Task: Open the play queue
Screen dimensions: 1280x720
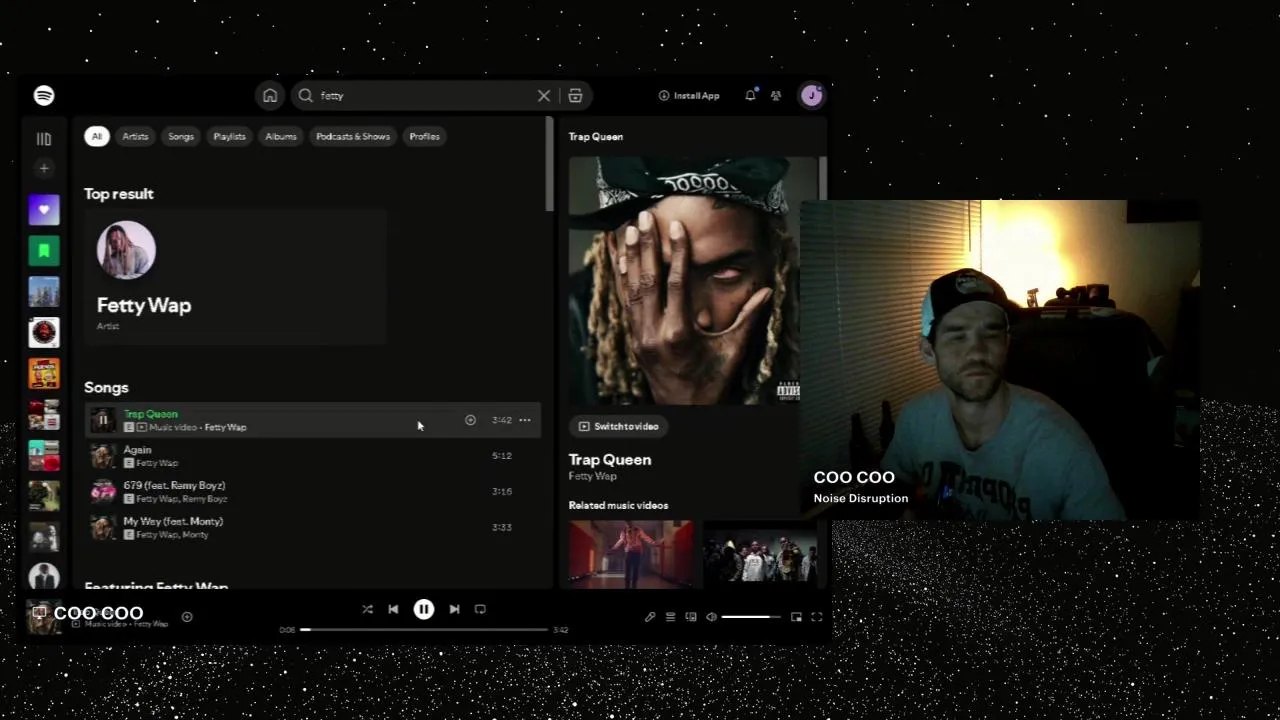Action: pyautogui.click(x=670, y=617)
